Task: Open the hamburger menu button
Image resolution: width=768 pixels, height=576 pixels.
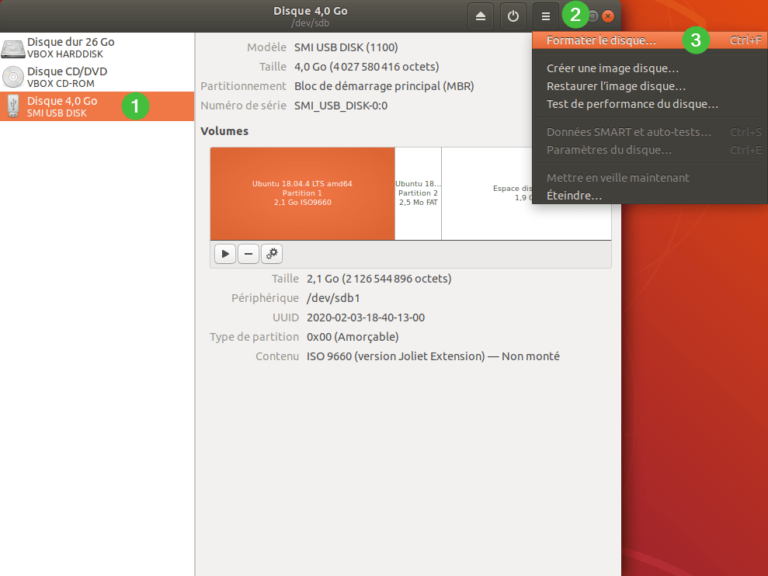Action: tap(546, 16)
